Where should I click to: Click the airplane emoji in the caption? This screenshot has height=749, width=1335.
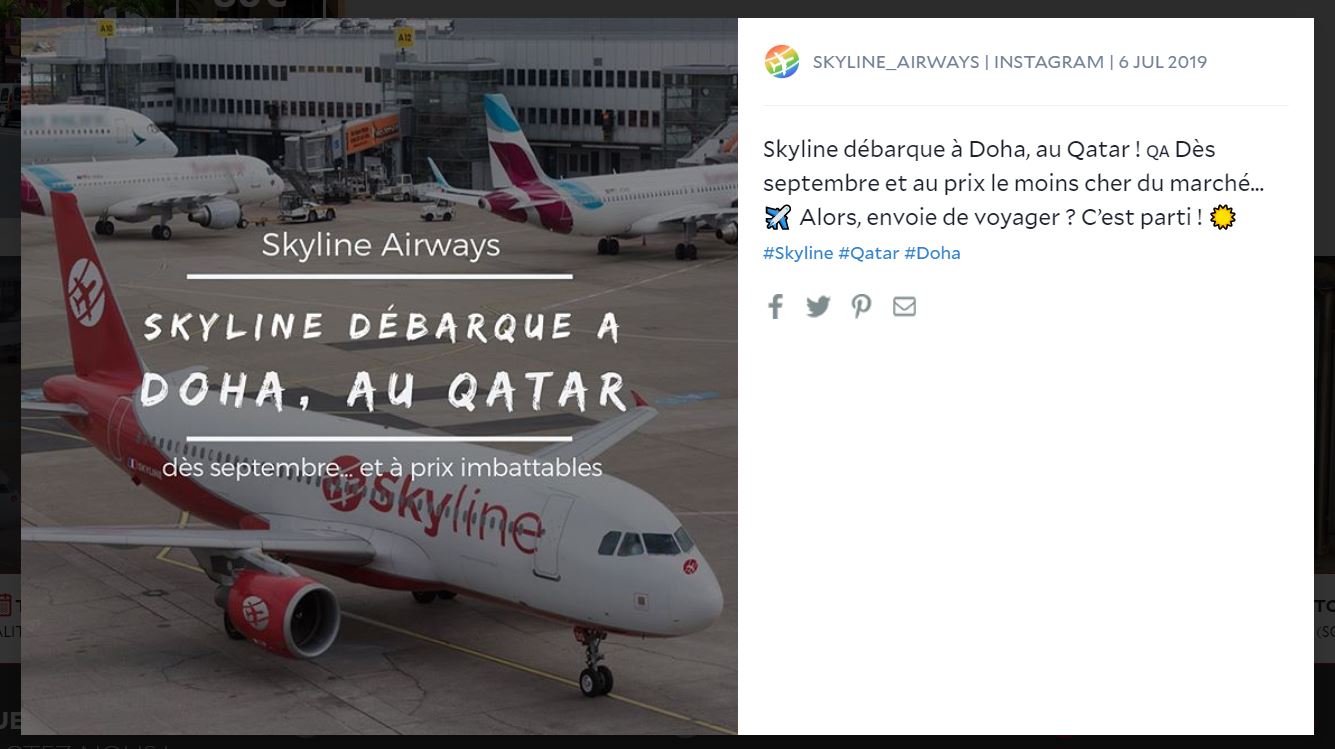coord(777,217)
